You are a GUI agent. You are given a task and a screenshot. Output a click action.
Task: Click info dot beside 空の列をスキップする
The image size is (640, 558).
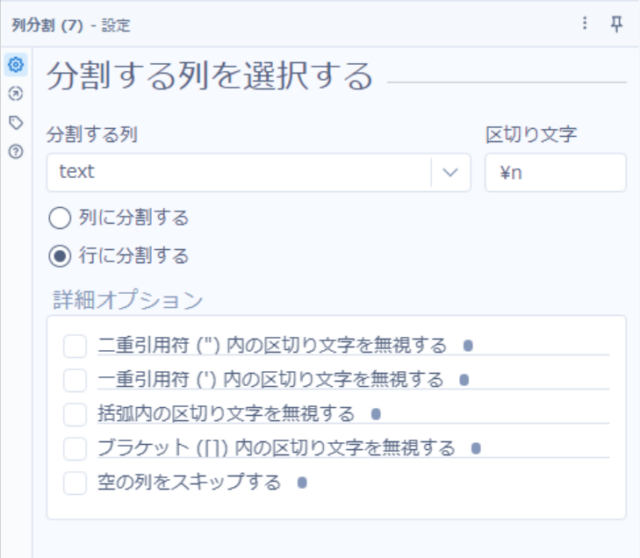click(302, 483)
